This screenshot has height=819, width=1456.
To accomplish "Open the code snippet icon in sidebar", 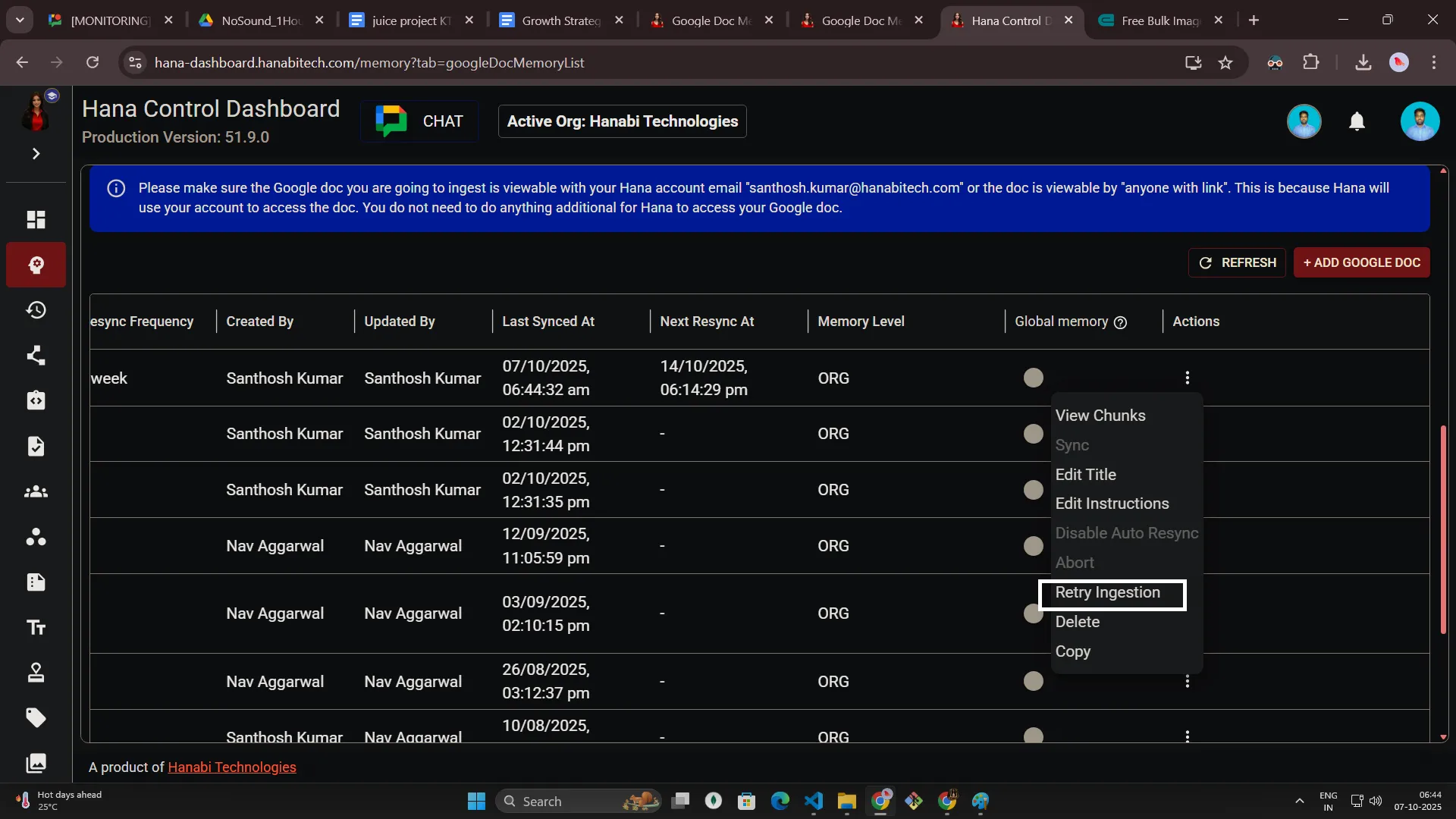I will pyautogui.click(x=36, y=400).
